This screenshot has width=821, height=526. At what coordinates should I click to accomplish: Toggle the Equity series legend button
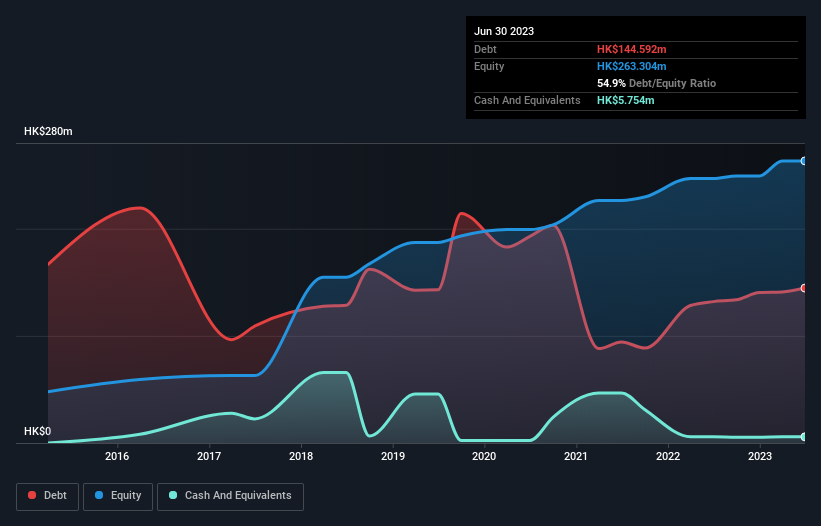(118, 496)
